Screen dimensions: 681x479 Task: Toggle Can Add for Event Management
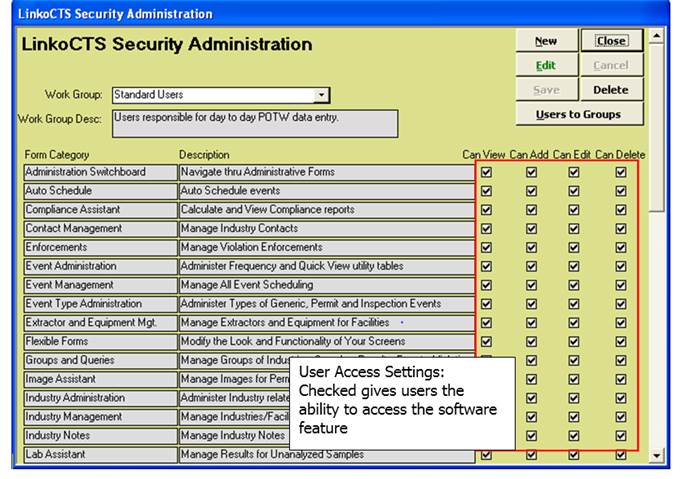[x=531, y=286]
